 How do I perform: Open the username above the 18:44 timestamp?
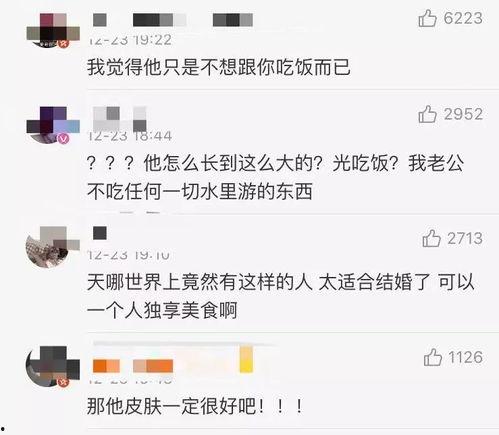click(x=120, y=119)
